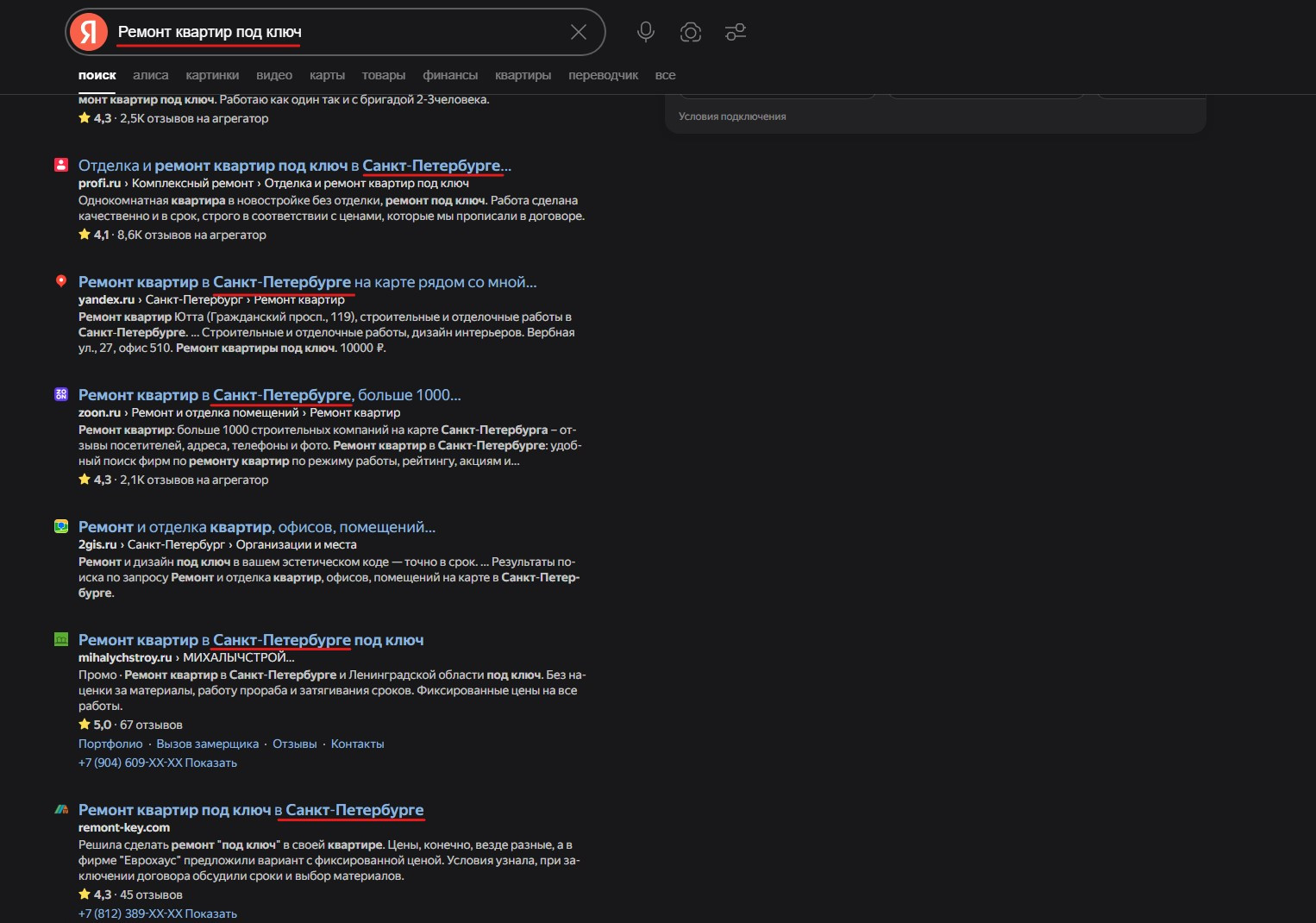Switch to the «финансы» tab

coord(450,75)
